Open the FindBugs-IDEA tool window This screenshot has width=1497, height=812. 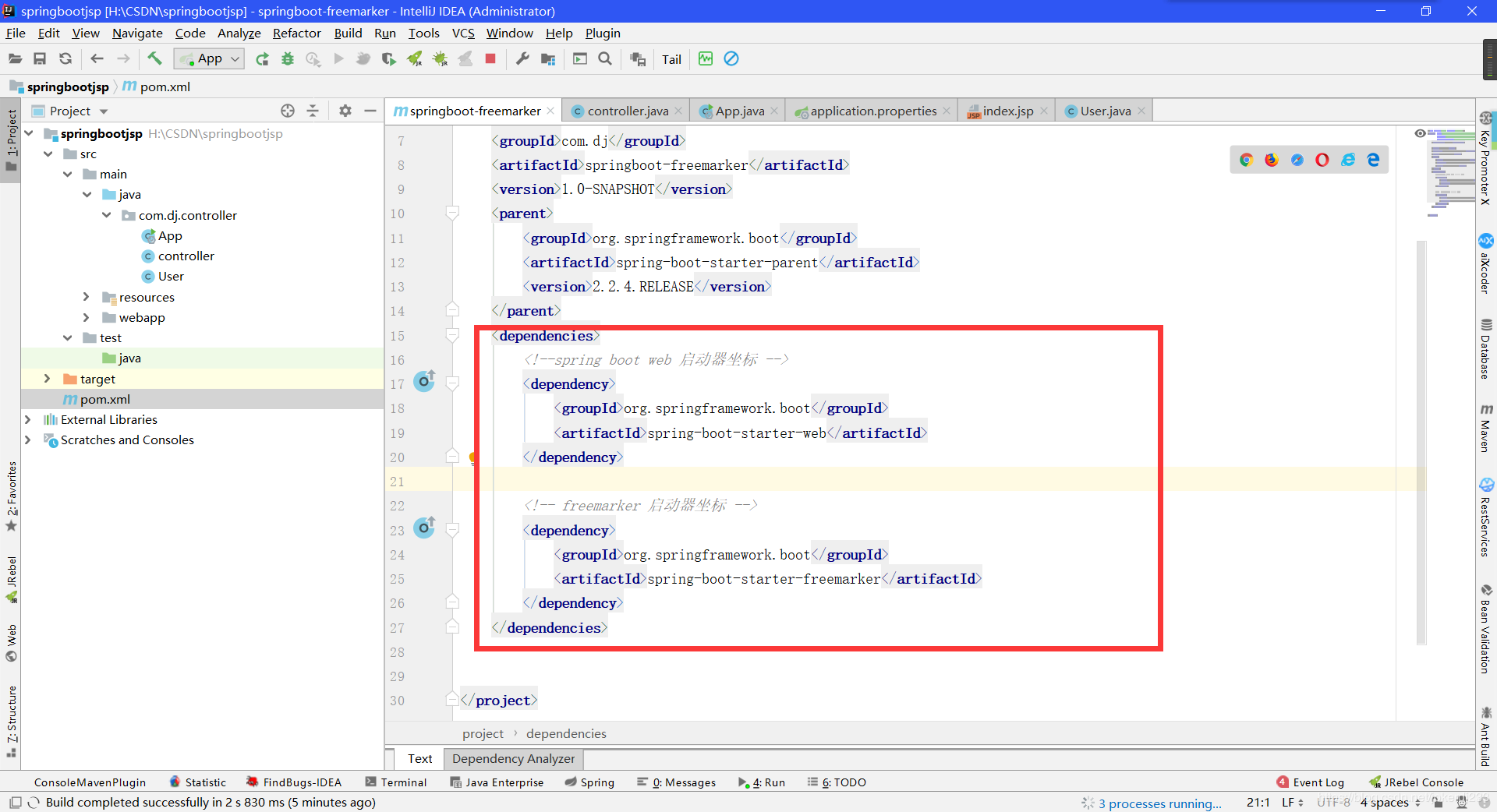pos(294,782)
